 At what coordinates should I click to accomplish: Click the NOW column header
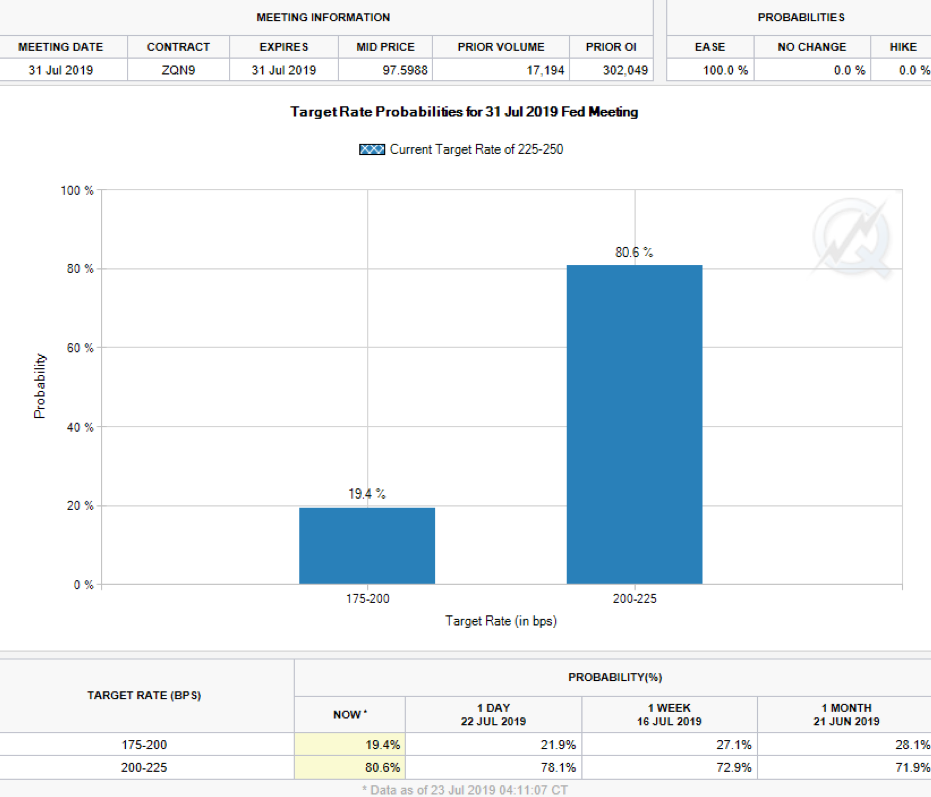(350, 714)
